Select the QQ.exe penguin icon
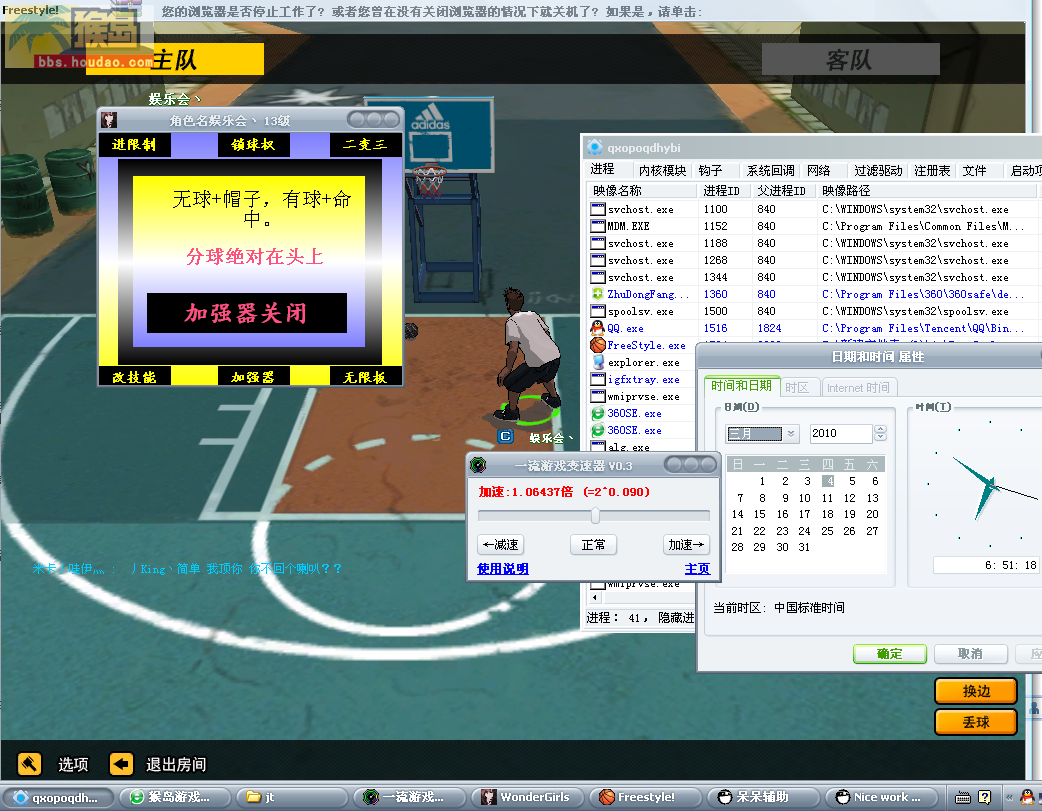Screen dimensions: 1042x811 (x=597, y=328)
